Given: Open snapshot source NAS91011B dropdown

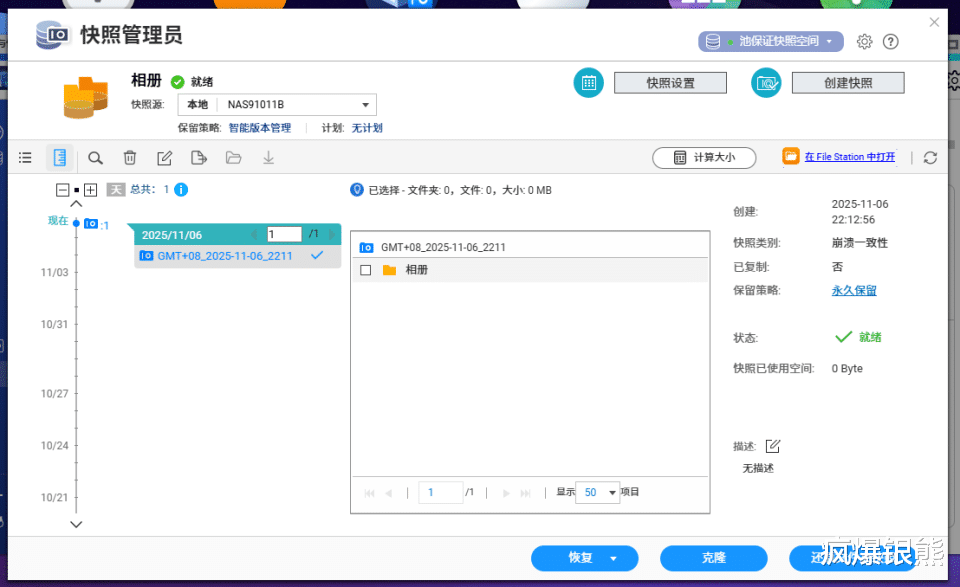Looking at the screenshot, I should coord(277,105).
